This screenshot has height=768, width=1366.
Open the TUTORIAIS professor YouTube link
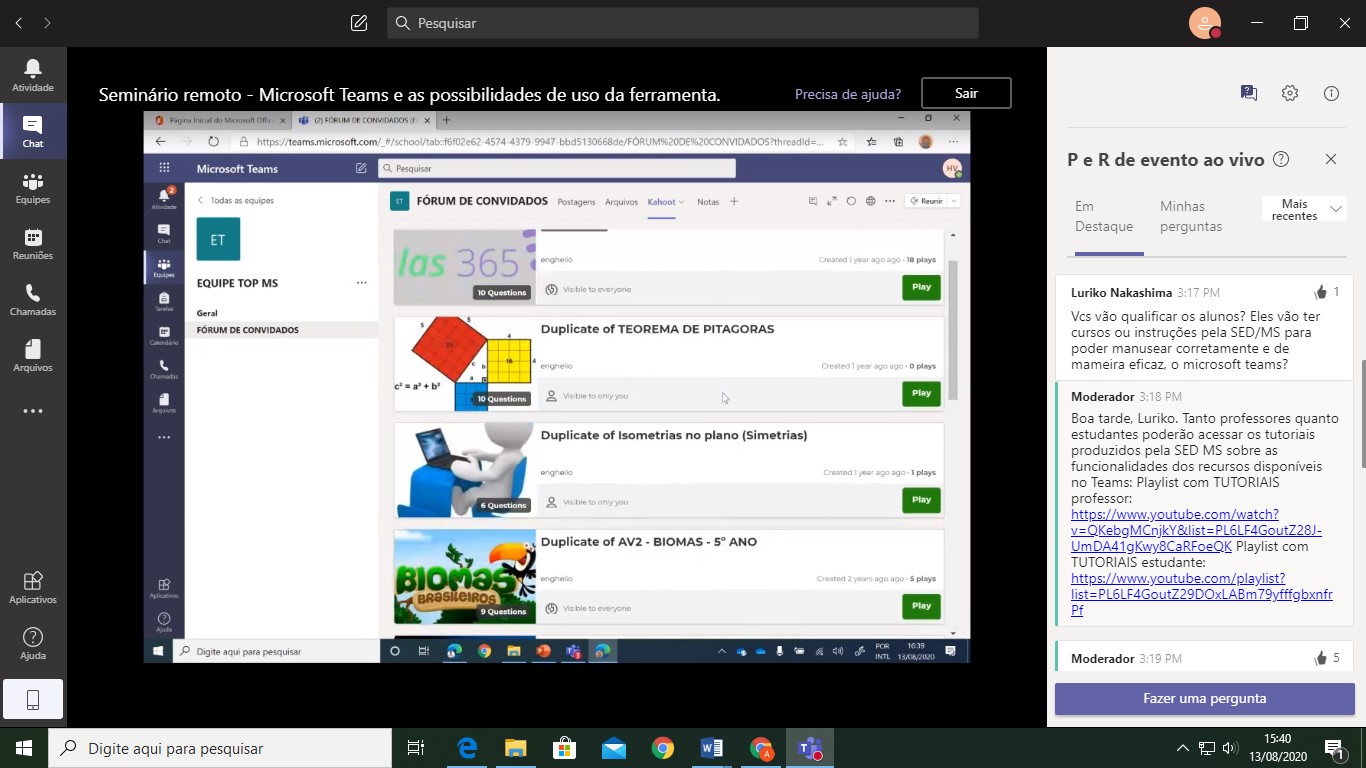(x=1196, y=530)
